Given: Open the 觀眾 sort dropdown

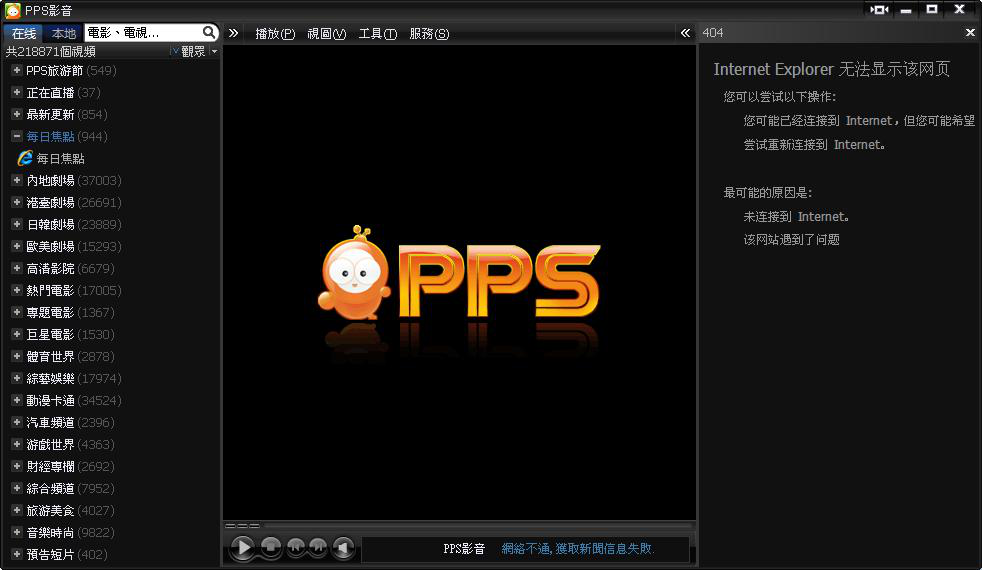Looking at the screenshot, I should 214,51.
